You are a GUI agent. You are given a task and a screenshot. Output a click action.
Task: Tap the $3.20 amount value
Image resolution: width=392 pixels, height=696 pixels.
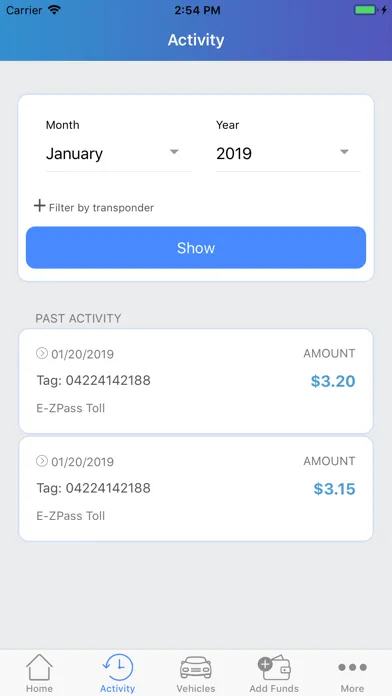[333, 381]
